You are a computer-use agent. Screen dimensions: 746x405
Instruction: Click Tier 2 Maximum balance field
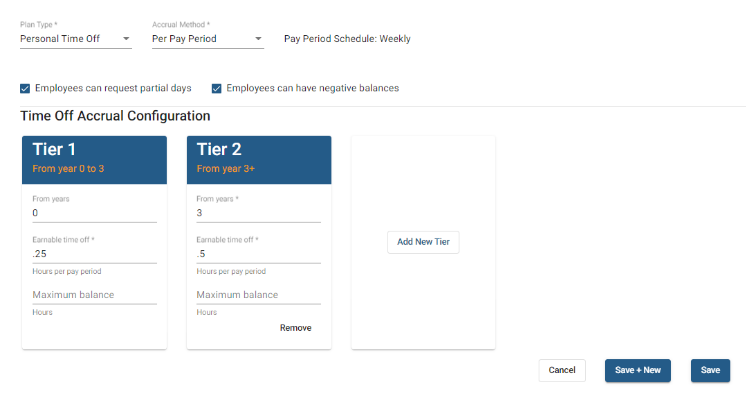[x=258, y=295]
